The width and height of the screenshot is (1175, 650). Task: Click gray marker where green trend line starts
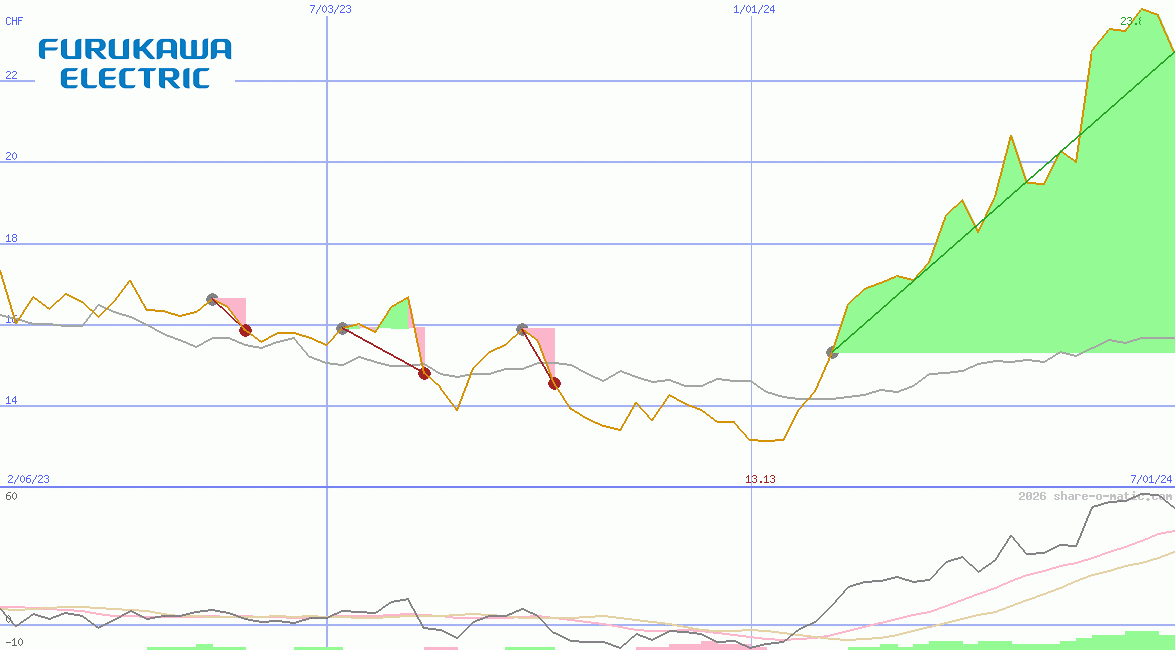[832, 352]
